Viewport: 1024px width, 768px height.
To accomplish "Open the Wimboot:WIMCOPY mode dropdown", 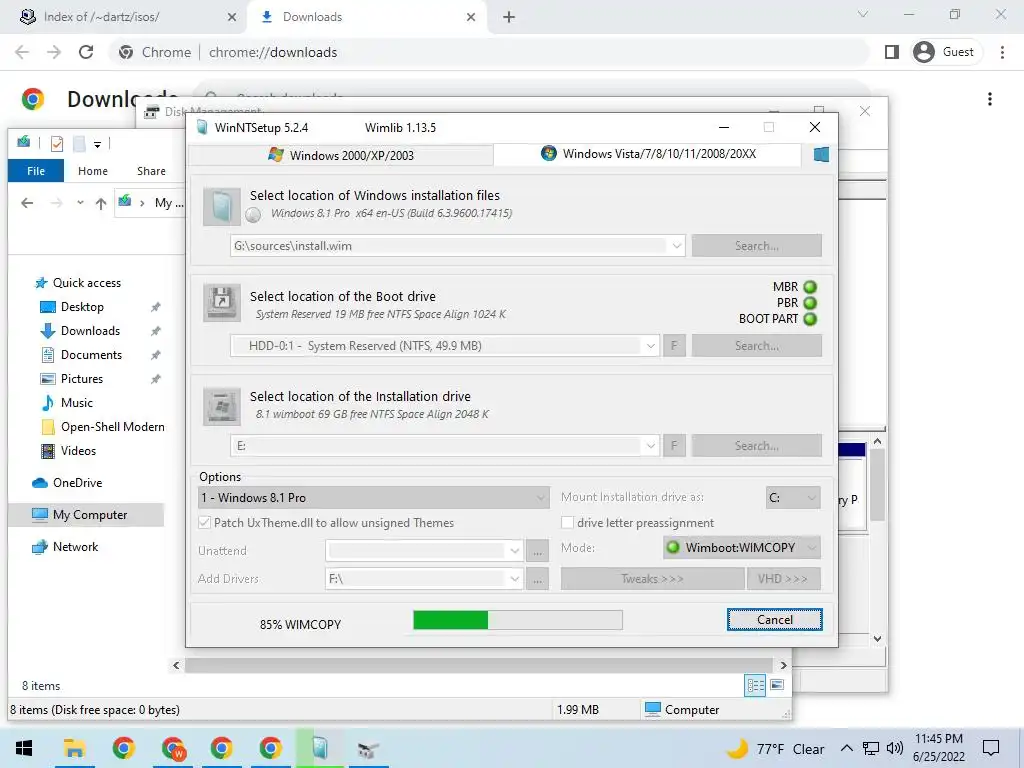I will [x=742, y=548].
